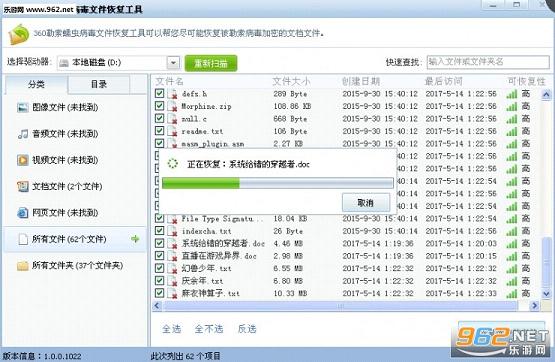Click the vertical scrollbar thumb
This screenshot has height=362, width=555.
click(547, 263)
